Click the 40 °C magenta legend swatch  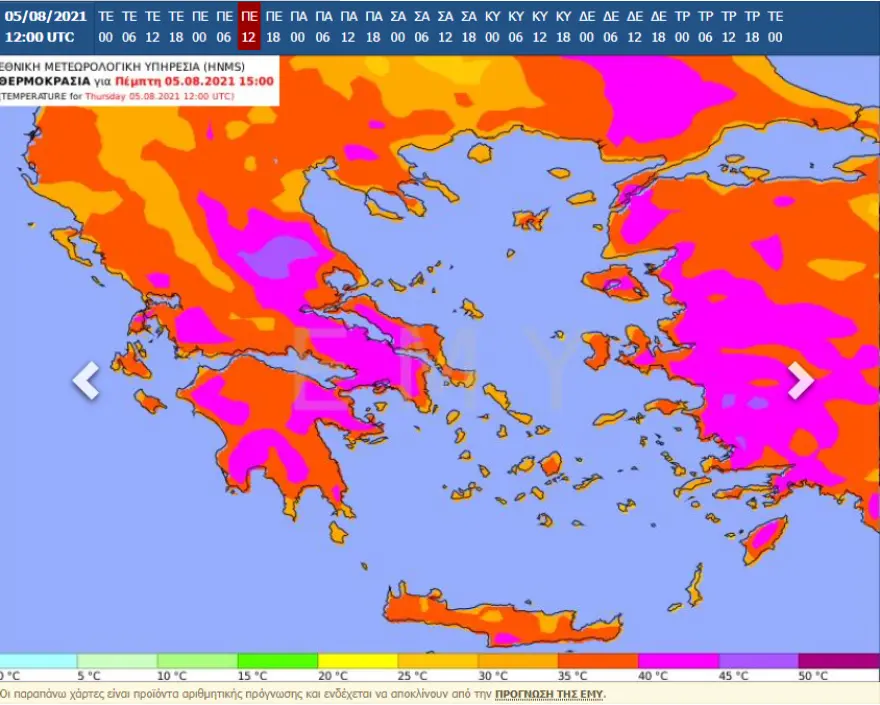click(x=678, y=661)
